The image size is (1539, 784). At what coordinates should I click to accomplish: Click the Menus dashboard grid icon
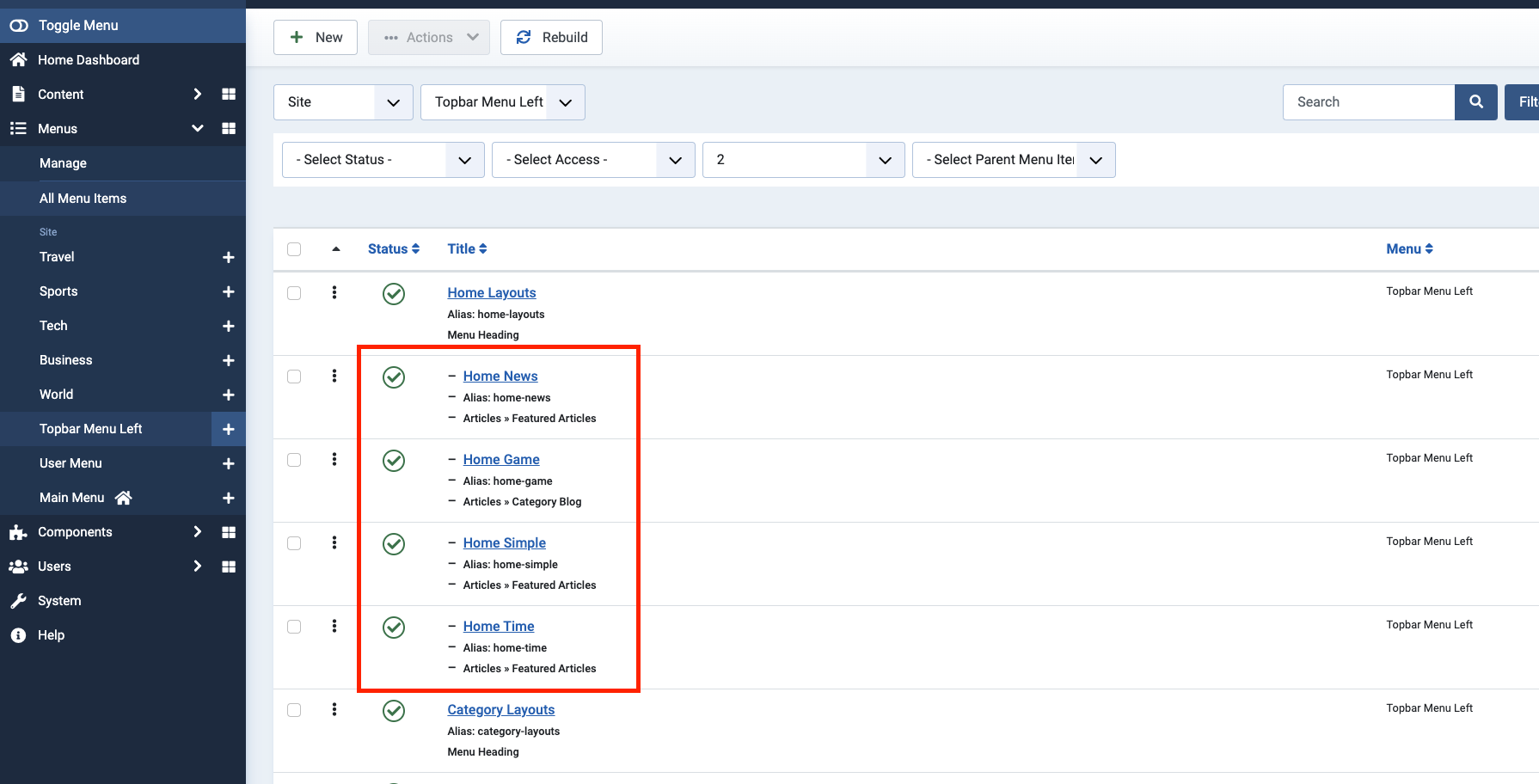(x=229, y=128)
